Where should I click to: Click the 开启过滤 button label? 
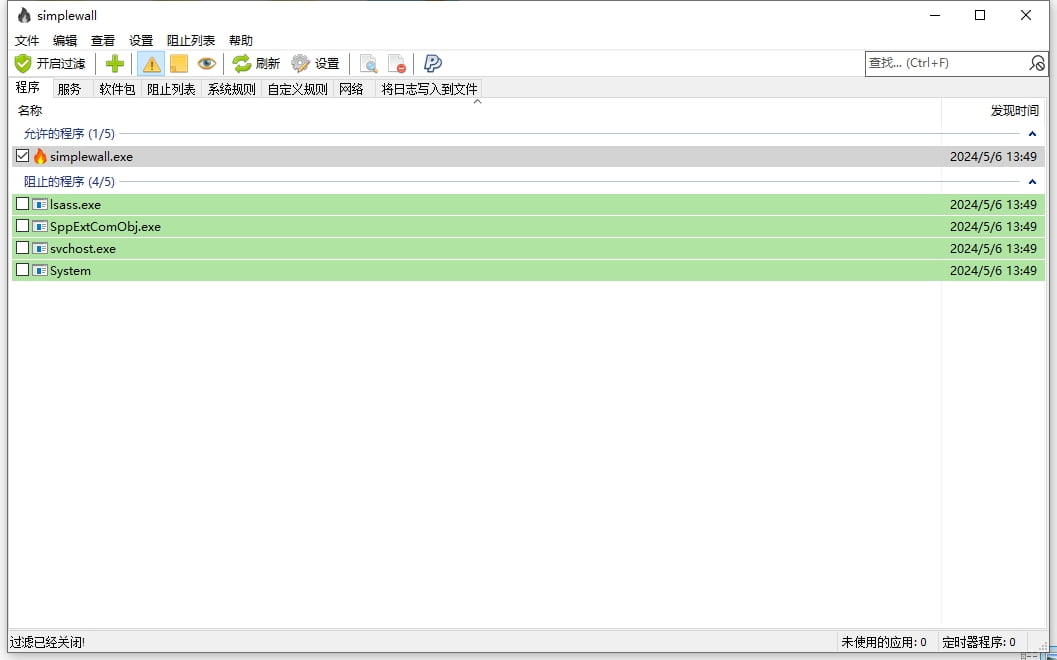pyautogui.click(x=61, y=63)
